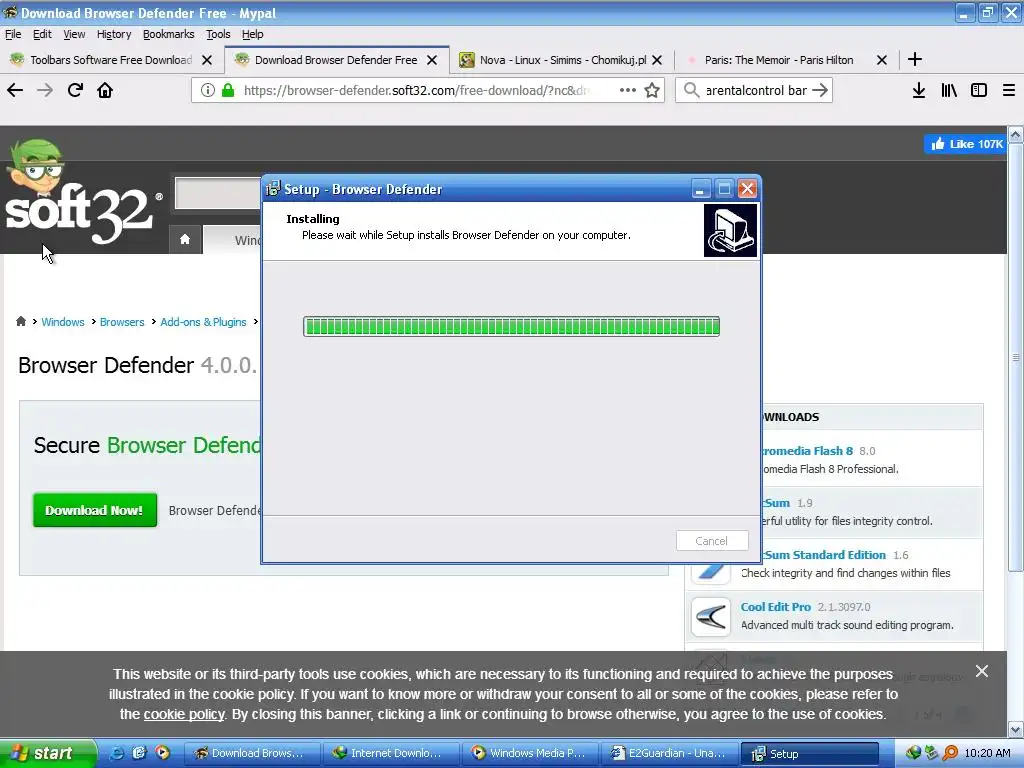
Task: Open page actions three-dots menu
Action: pyautogui.click(x=628, y=90)
